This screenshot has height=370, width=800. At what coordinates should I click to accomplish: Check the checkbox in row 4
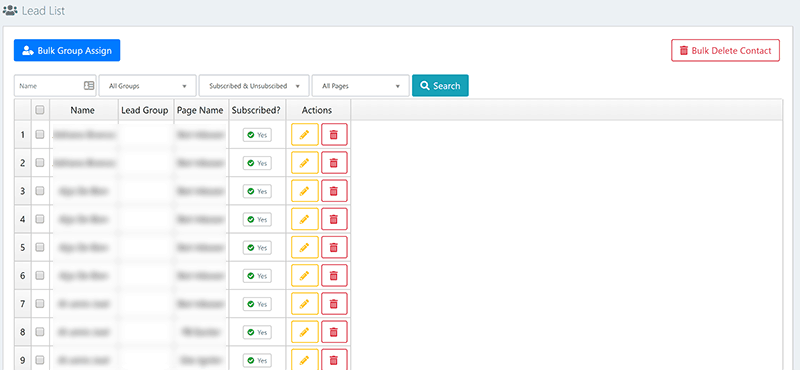40,219
